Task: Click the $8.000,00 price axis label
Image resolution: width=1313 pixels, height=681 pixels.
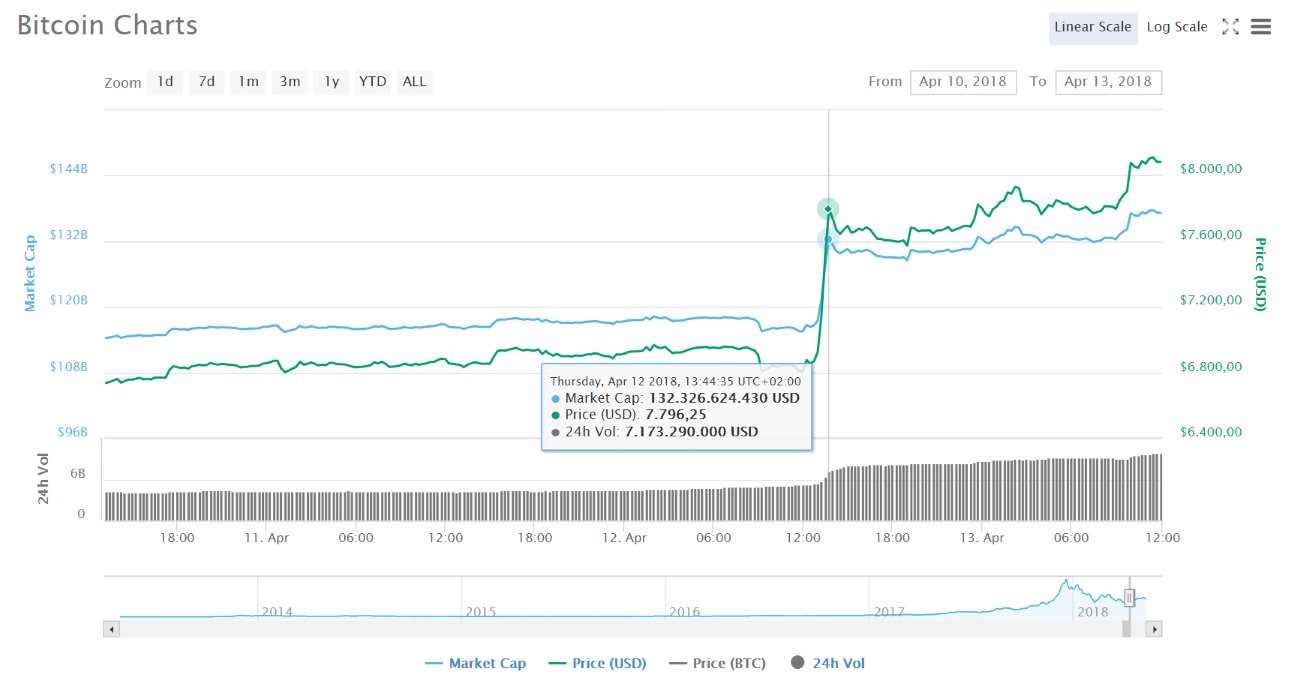Action: [x=1209, y=169]
